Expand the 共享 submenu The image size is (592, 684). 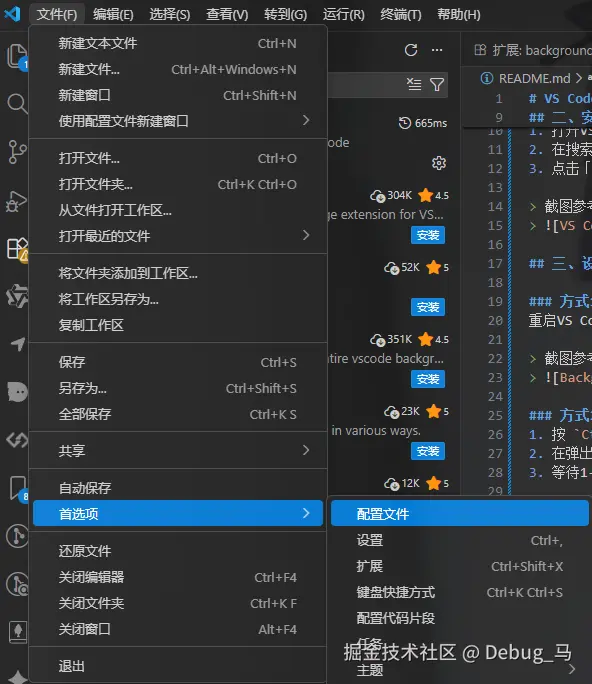[x=178, y=451]
